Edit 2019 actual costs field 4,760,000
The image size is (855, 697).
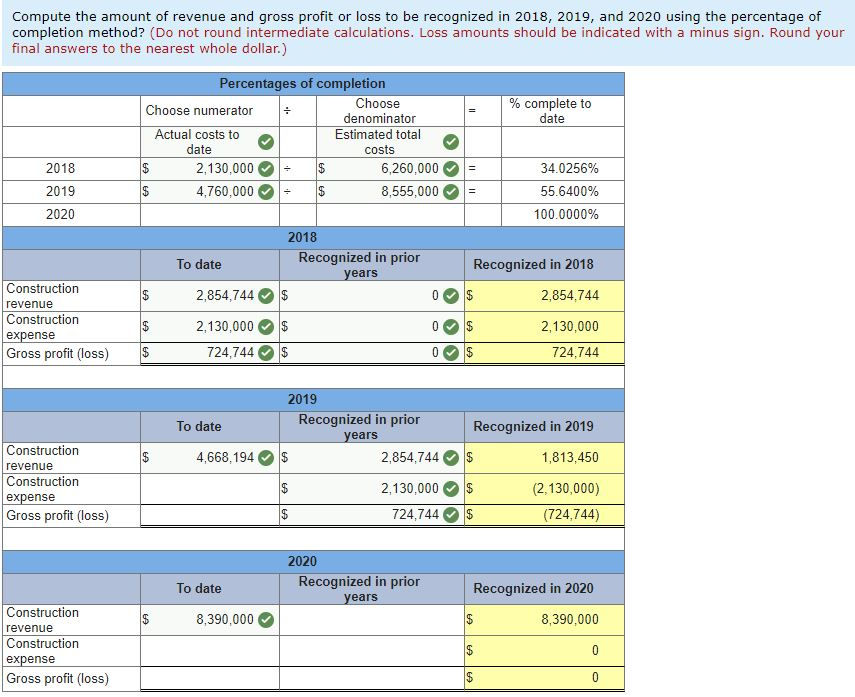210,192
